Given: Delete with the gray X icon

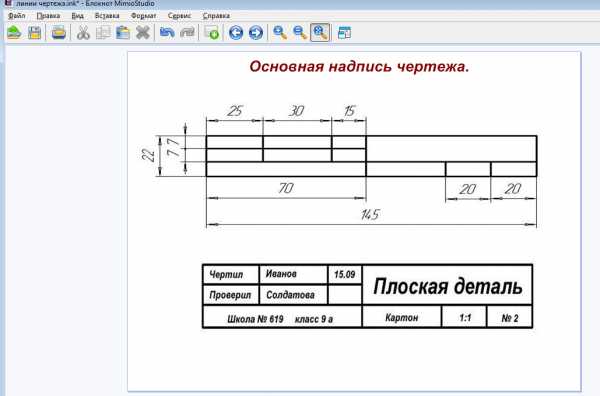Looking at the screenshot, I should tap(143, 33).
